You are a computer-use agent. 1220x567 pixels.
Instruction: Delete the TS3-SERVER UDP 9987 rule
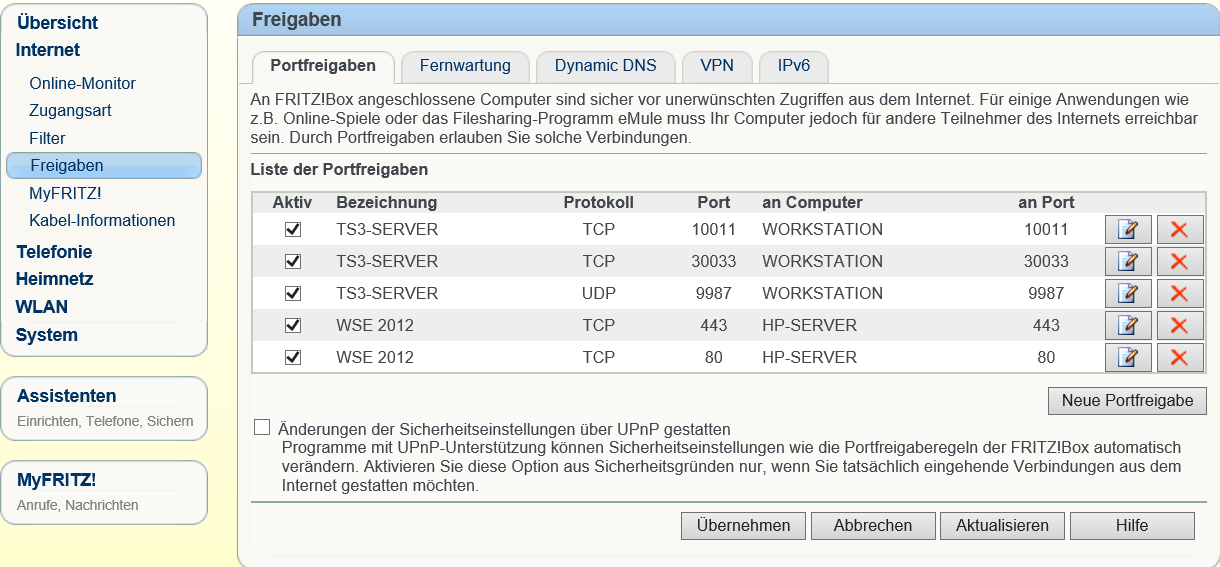[x=1179, y=294]
